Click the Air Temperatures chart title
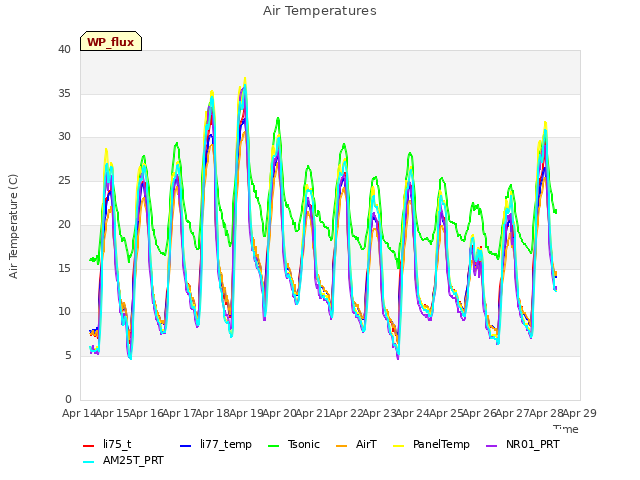This screenshot has width=640, height=480. point(320,11)
